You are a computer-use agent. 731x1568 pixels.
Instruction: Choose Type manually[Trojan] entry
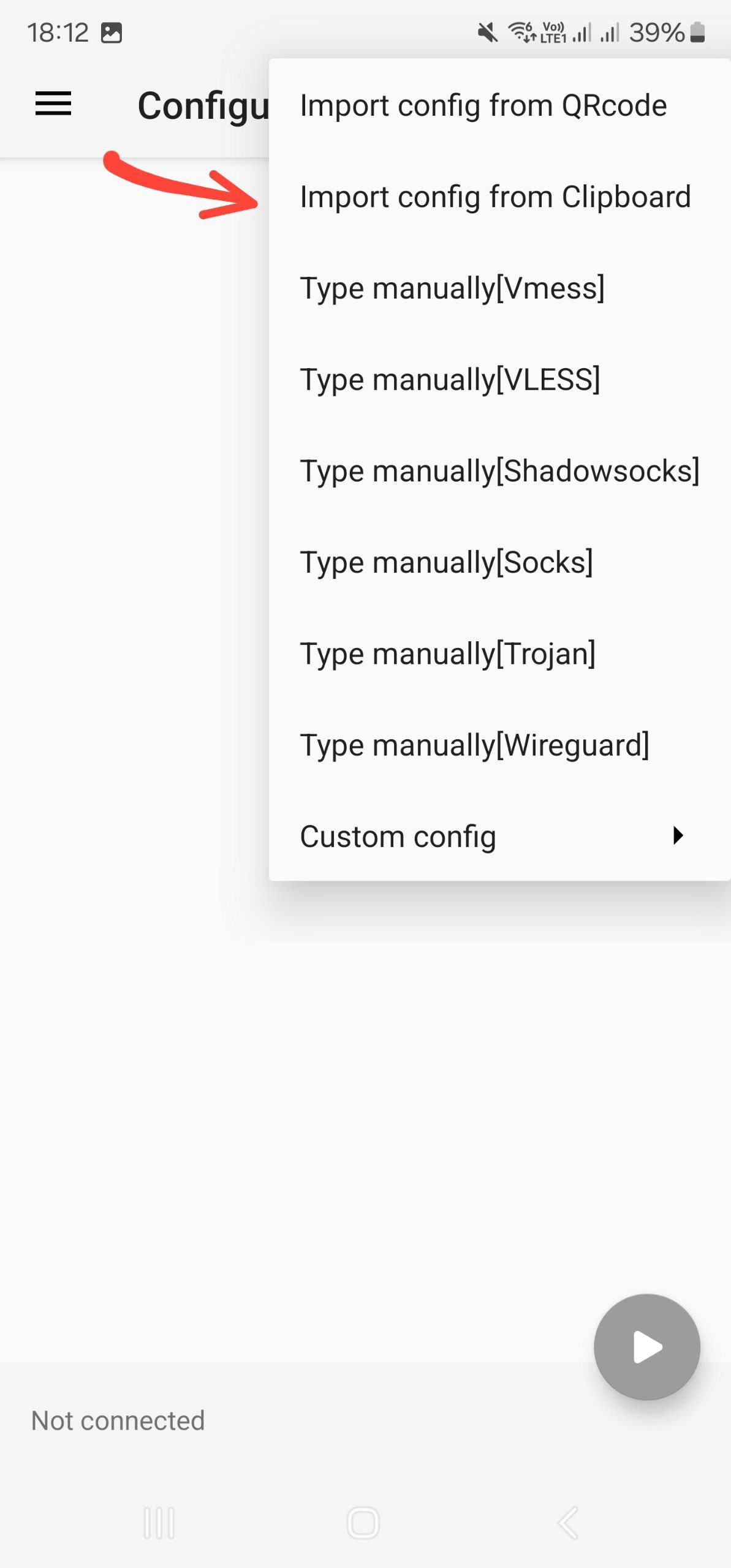pos(447,654)
